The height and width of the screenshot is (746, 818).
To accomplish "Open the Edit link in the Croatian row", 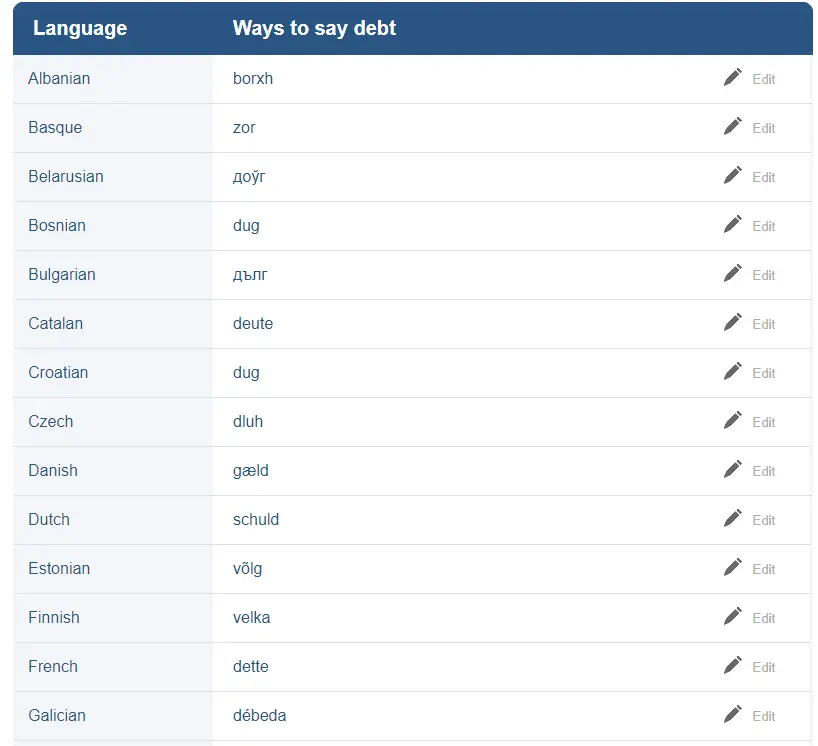I will point(763,373).
